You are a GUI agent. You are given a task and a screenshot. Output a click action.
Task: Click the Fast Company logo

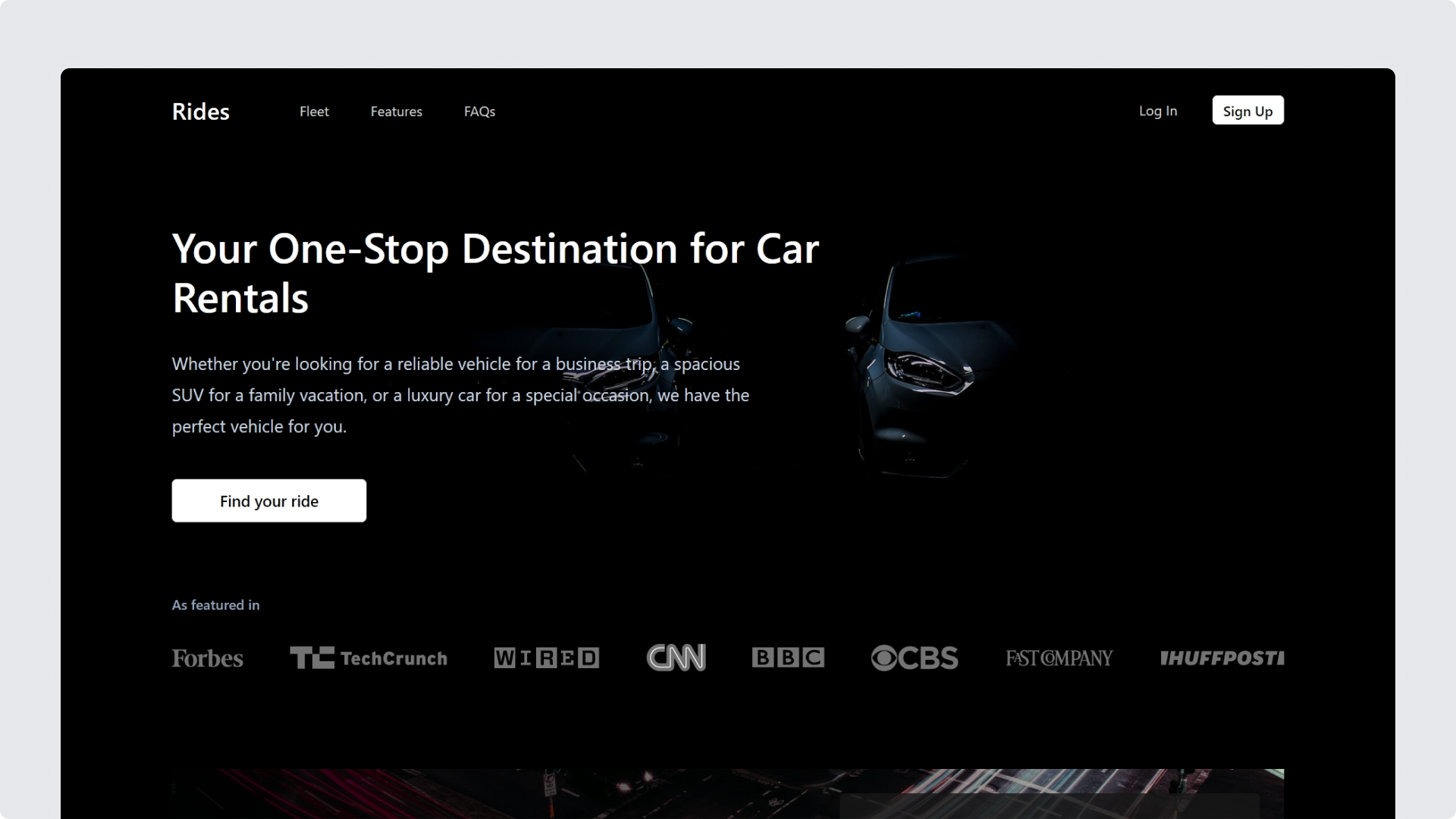point(1059,658)
